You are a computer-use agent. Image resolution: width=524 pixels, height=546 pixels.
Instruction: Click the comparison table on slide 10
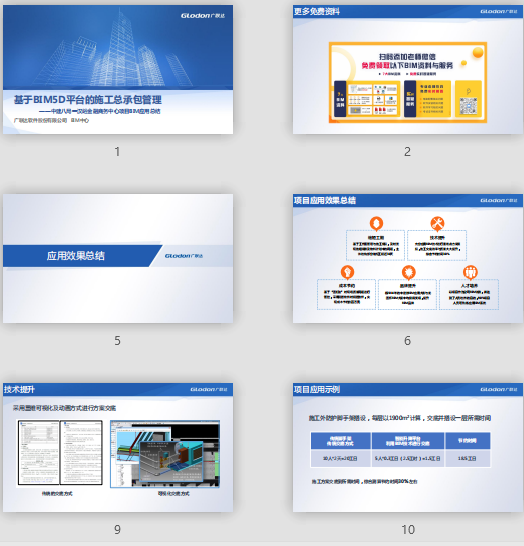400,450
